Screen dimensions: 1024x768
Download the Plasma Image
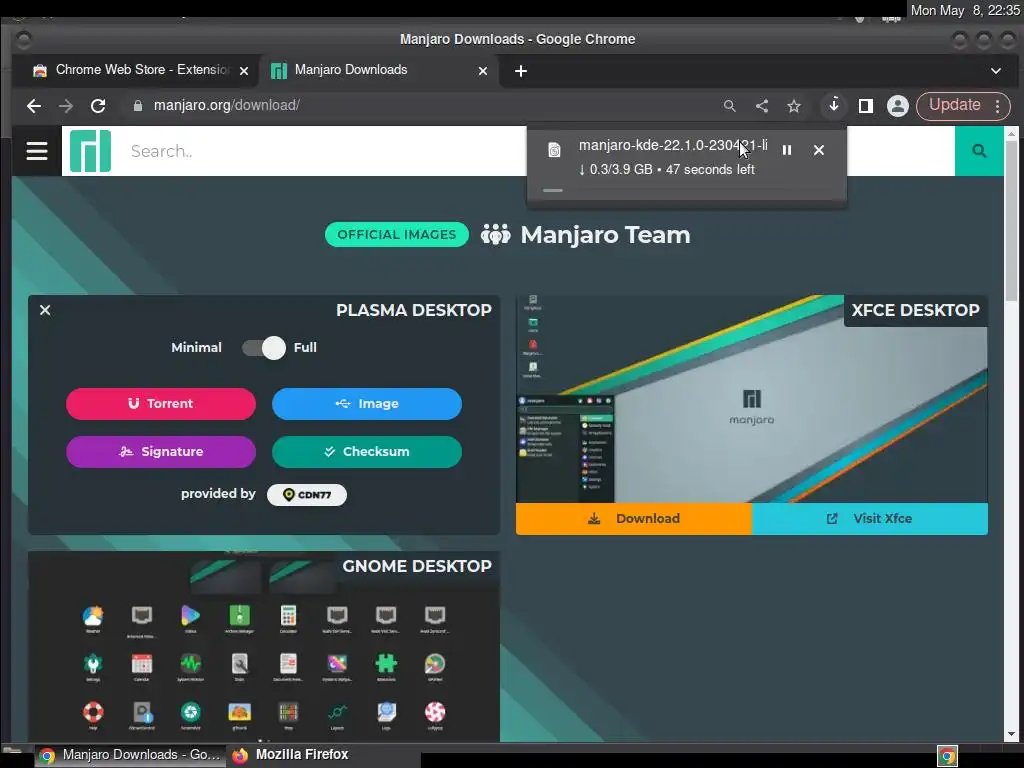click(367, 404)
